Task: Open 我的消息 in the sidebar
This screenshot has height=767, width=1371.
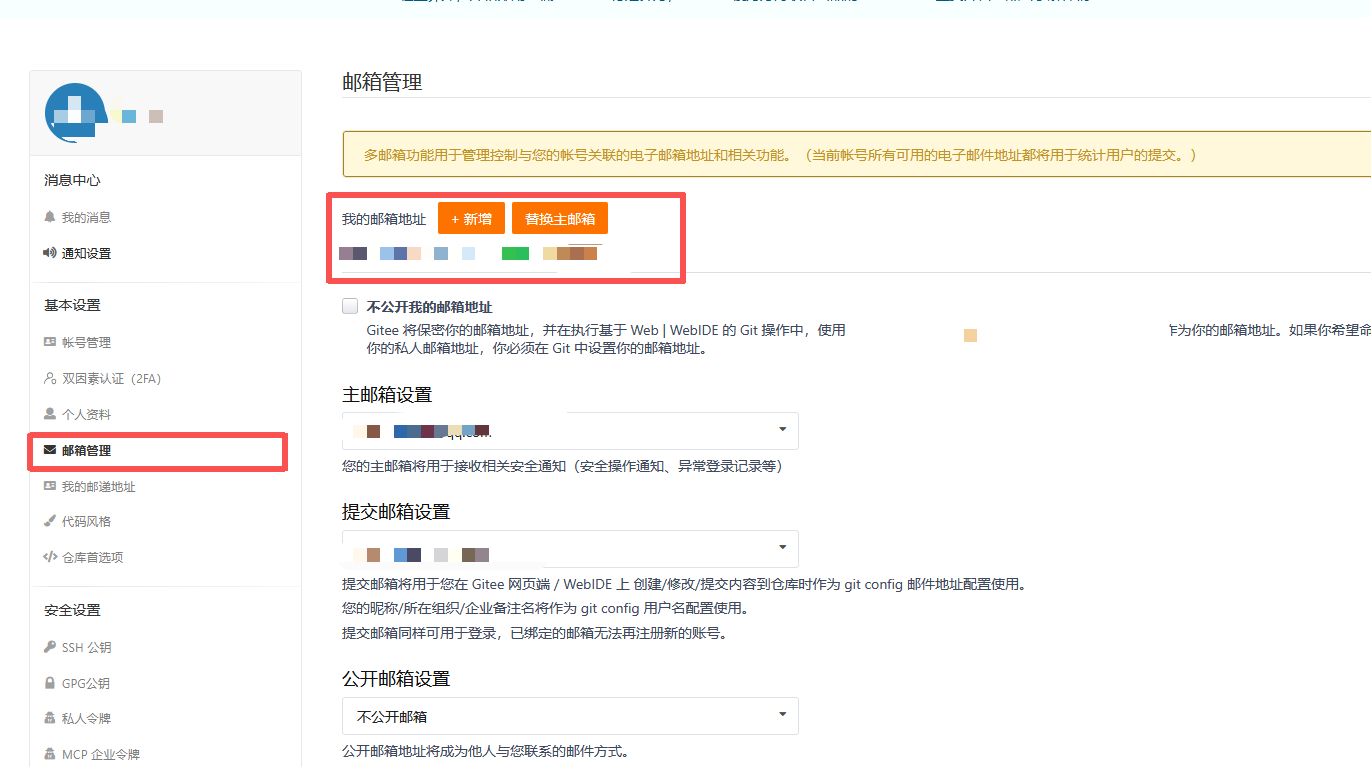Action: click(86, 217)
